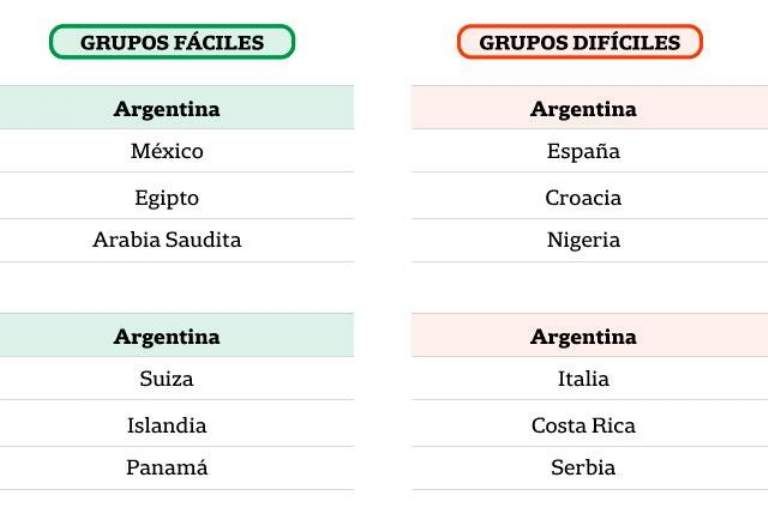Select the Islandia row
Screen dimensions: 768x513
pyautogui.click(x=167, y=425)
